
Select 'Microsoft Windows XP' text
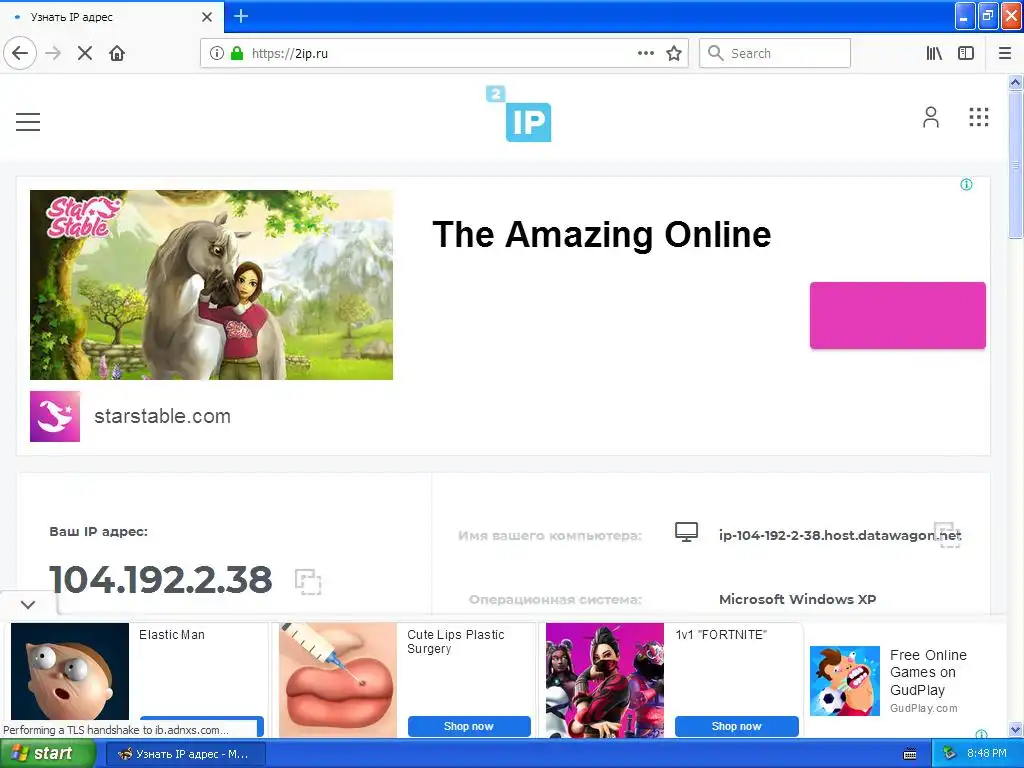[x=797, y=599]
